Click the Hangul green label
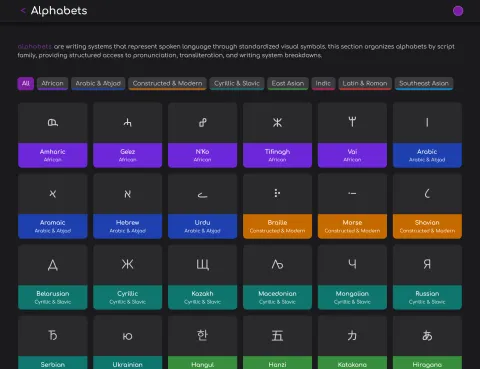 tap(203, 363)
